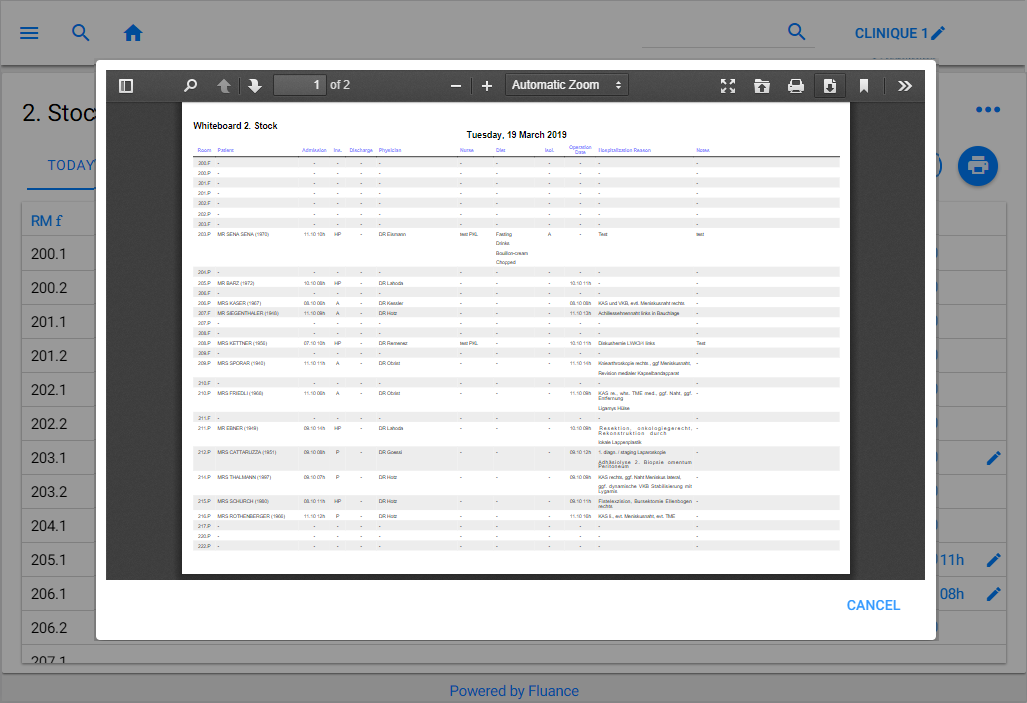This screenshot has height=703, width=1027.
Task: Click the bookmark current view icon
Action: click(864, 86)
